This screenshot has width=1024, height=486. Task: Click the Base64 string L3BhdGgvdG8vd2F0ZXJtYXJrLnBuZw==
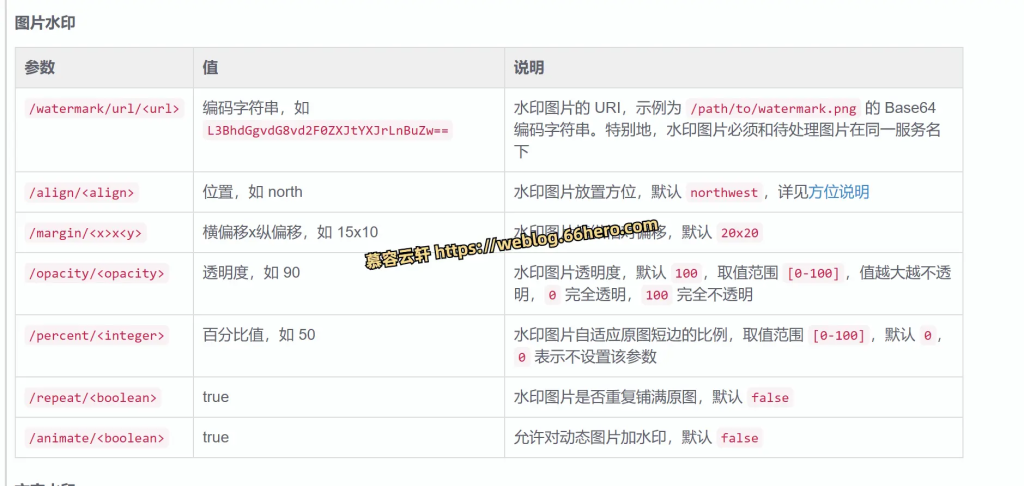tap(329, 130)
